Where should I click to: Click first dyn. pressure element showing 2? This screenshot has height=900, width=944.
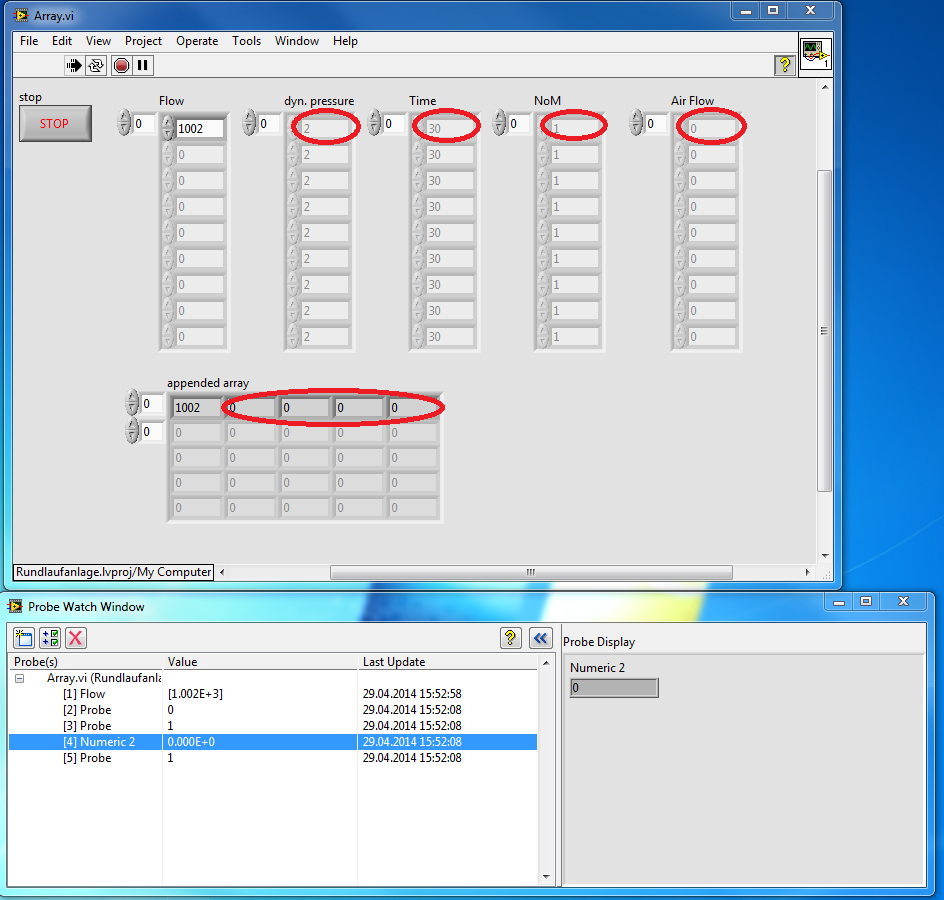click(324, 128)
